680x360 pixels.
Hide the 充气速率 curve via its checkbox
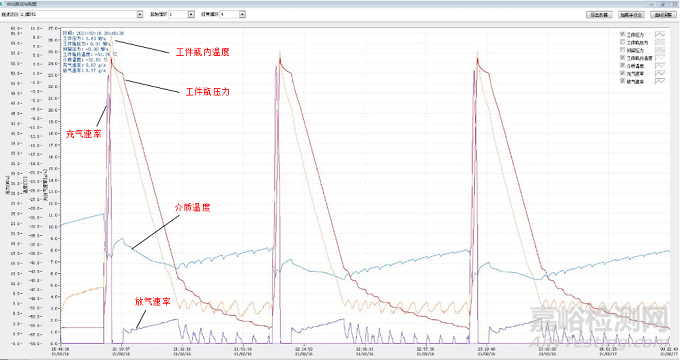pyautogui.click(x=623, y=73)
